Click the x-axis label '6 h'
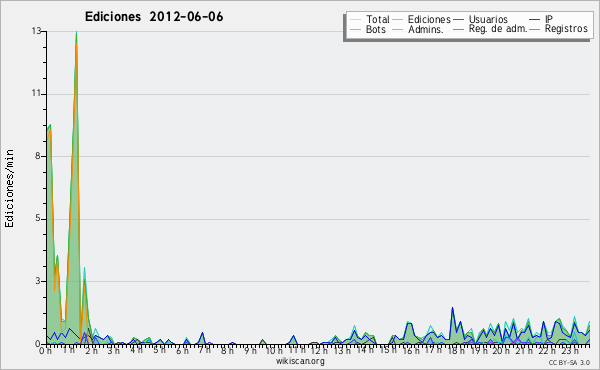Image resolution: width=600 pixels, height=370 pixels. tap(182, 350)
